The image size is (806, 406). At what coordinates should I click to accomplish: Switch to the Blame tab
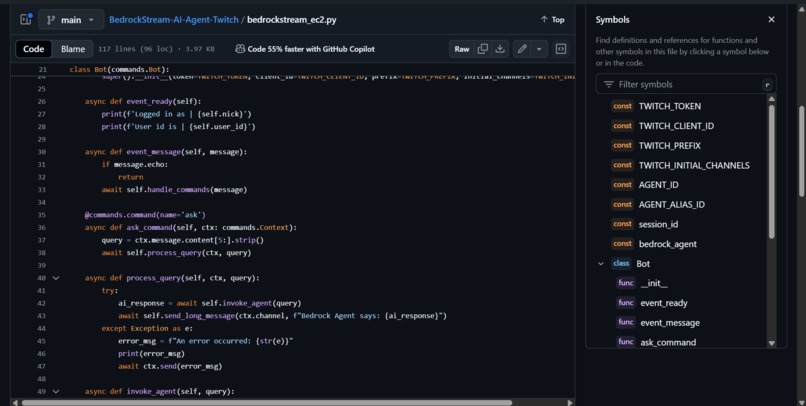click(x=73, y=49)
